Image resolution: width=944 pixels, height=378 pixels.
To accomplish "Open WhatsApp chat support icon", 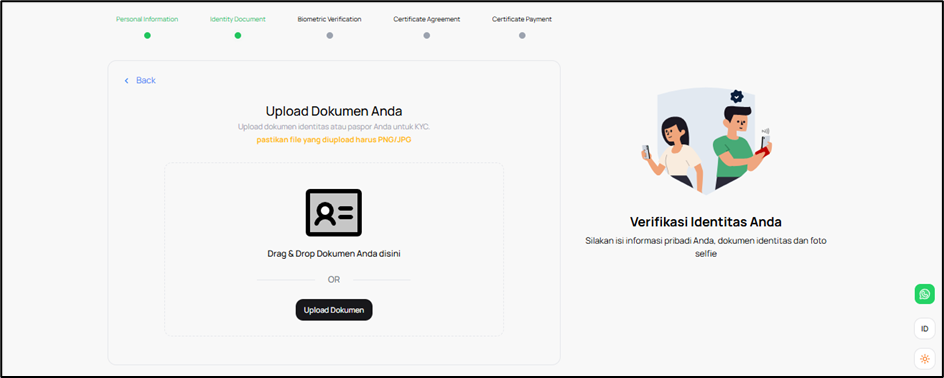I will pos(924,294).
